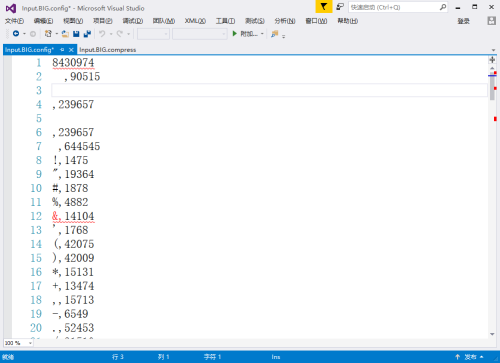500x363 pixels.
Task: Click the text 8430974 on line 1
Action: pos(73,63)
